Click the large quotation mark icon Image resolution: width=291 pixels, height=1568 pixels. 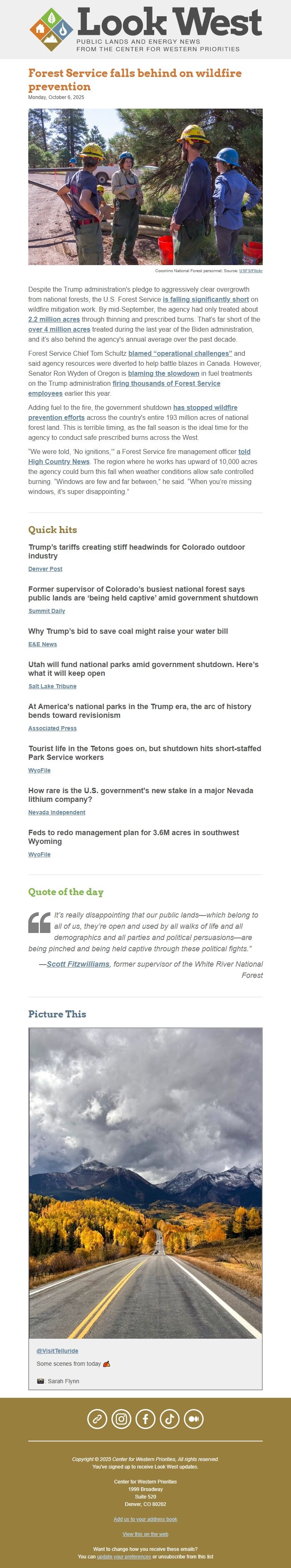(39, 922)
